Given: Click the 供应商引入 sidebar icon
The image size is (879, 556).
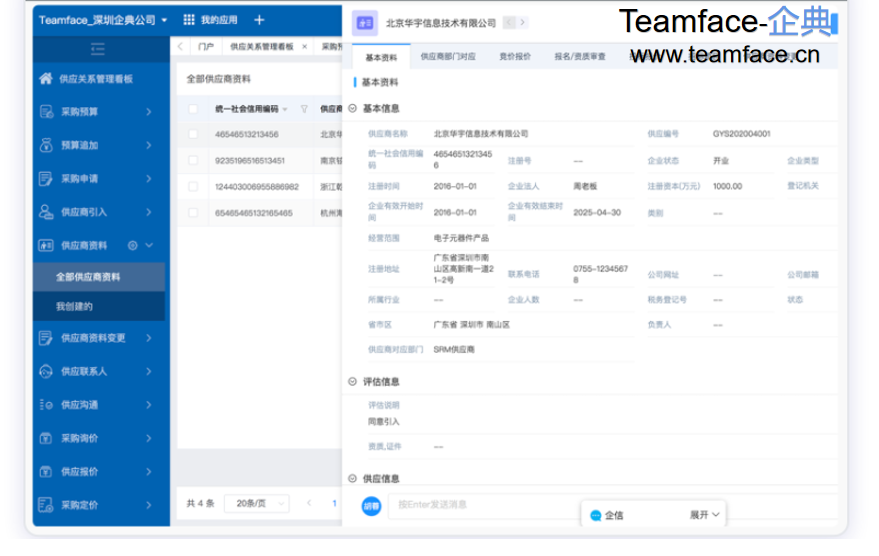Looking at the screenshot, I should pos(46,212).
